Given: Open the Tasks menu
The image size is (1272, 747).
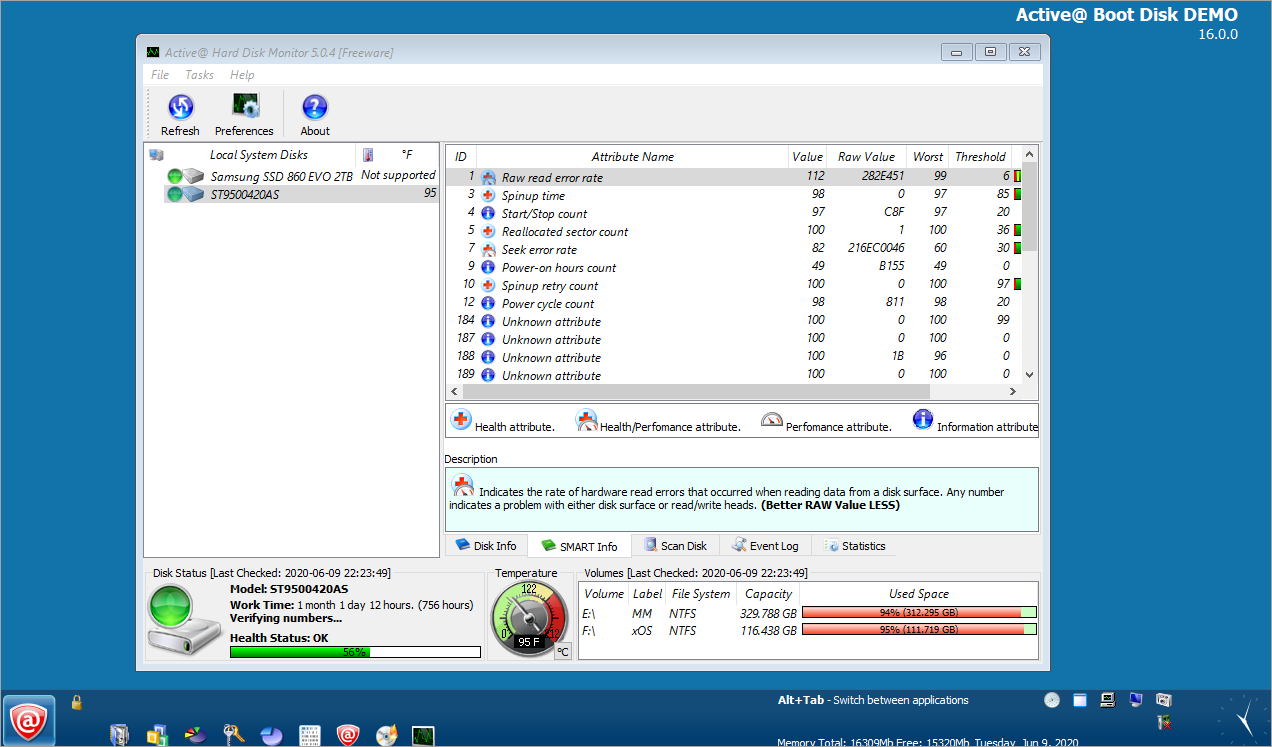Looking at the screenshot, I should (x=199, y=75).
